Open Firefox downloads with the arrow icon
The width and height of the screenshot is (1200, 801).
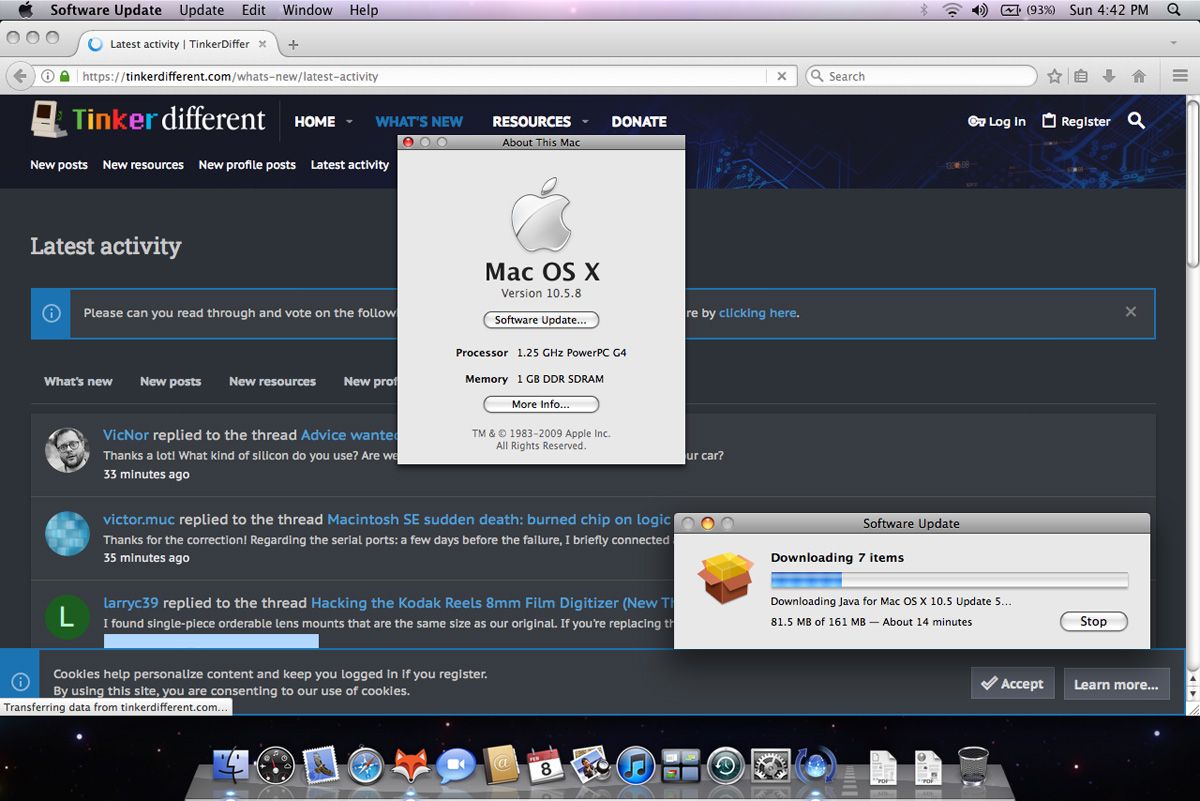1110,76
